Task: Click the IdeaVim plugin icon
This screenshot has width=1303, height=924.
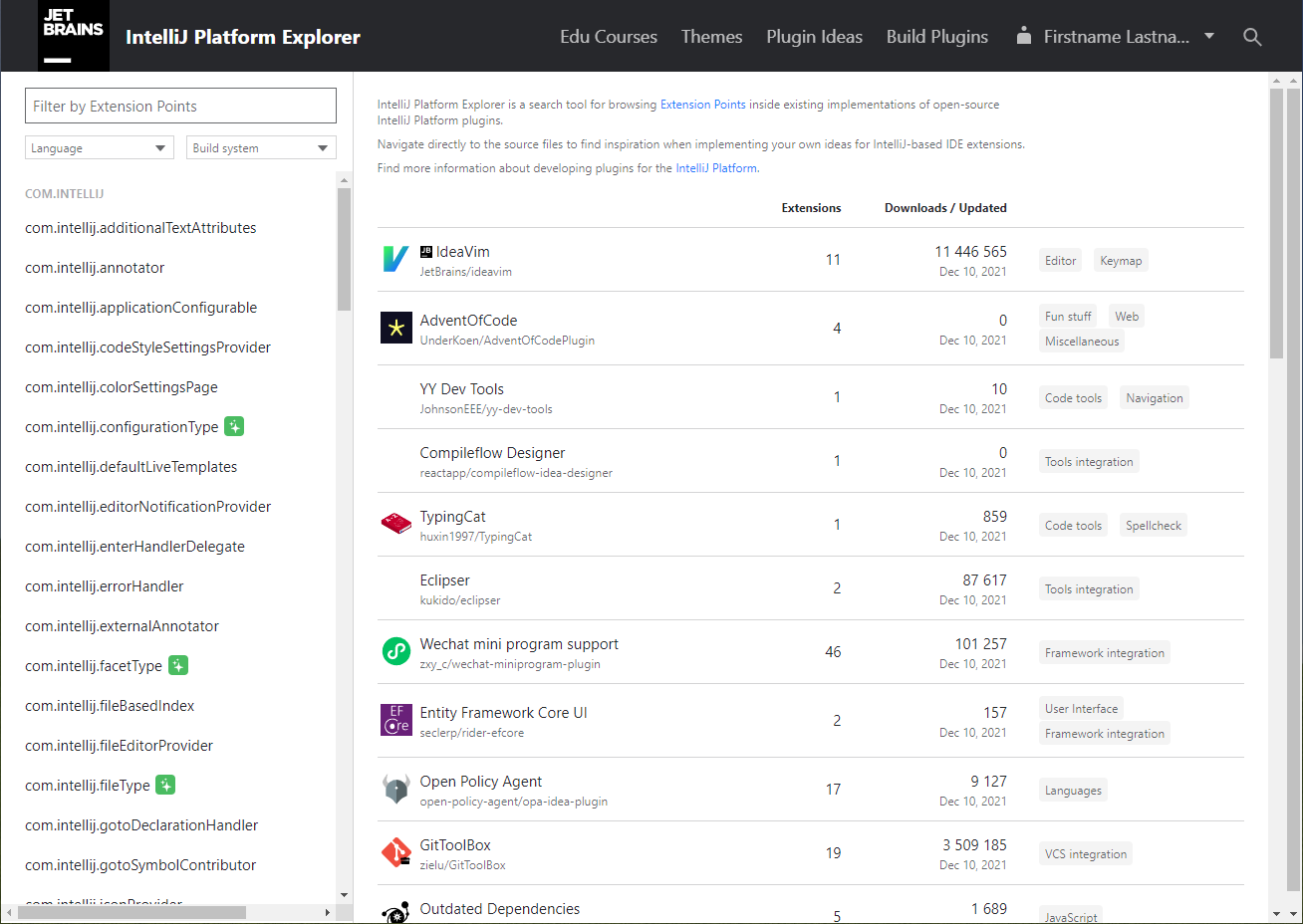Action: (395, 259)
